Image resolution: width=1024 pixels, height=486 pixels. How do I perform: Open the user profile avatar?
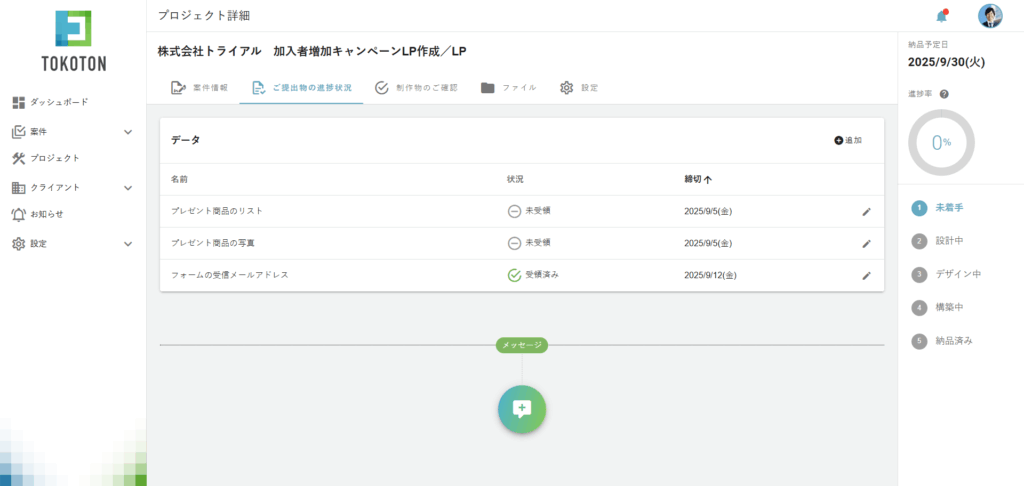(989, 16)
